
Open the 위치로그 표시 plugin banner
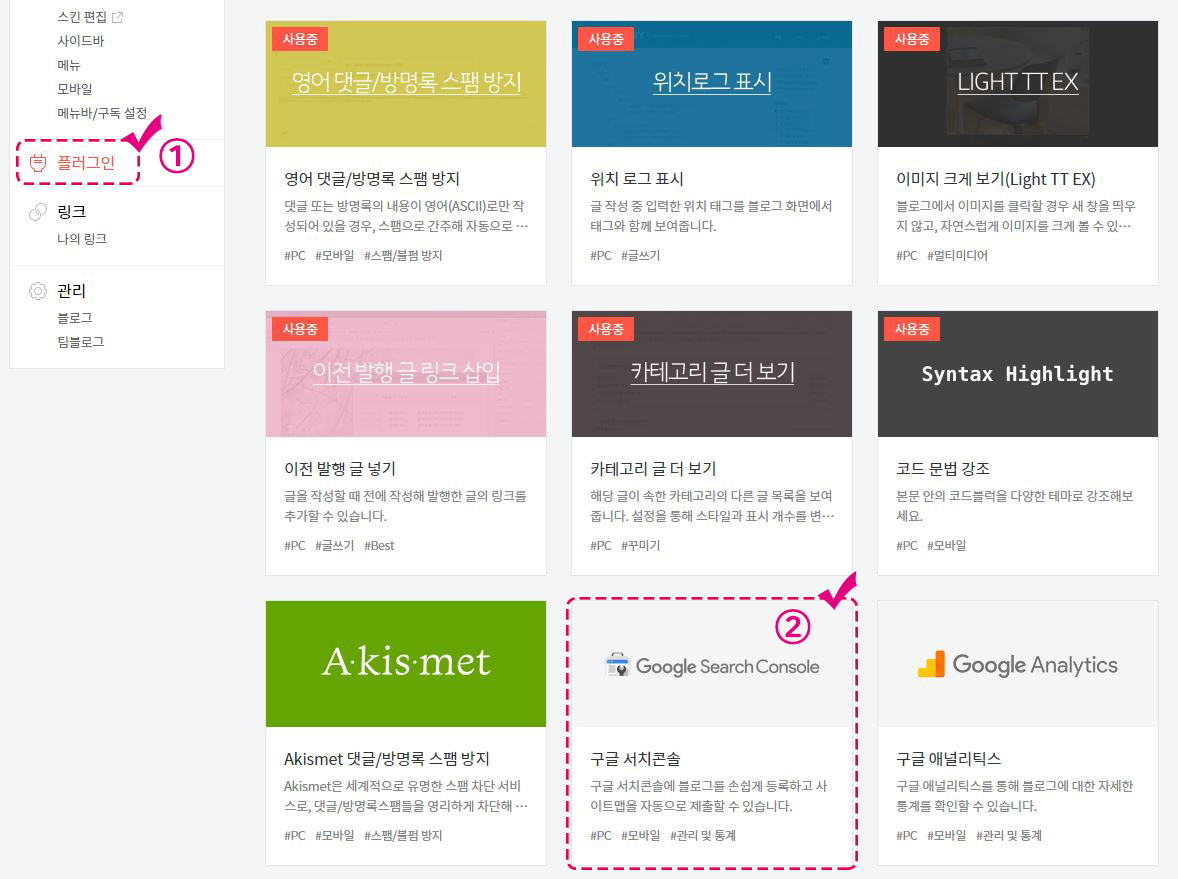pyautogui.click(x=711, y=83)
